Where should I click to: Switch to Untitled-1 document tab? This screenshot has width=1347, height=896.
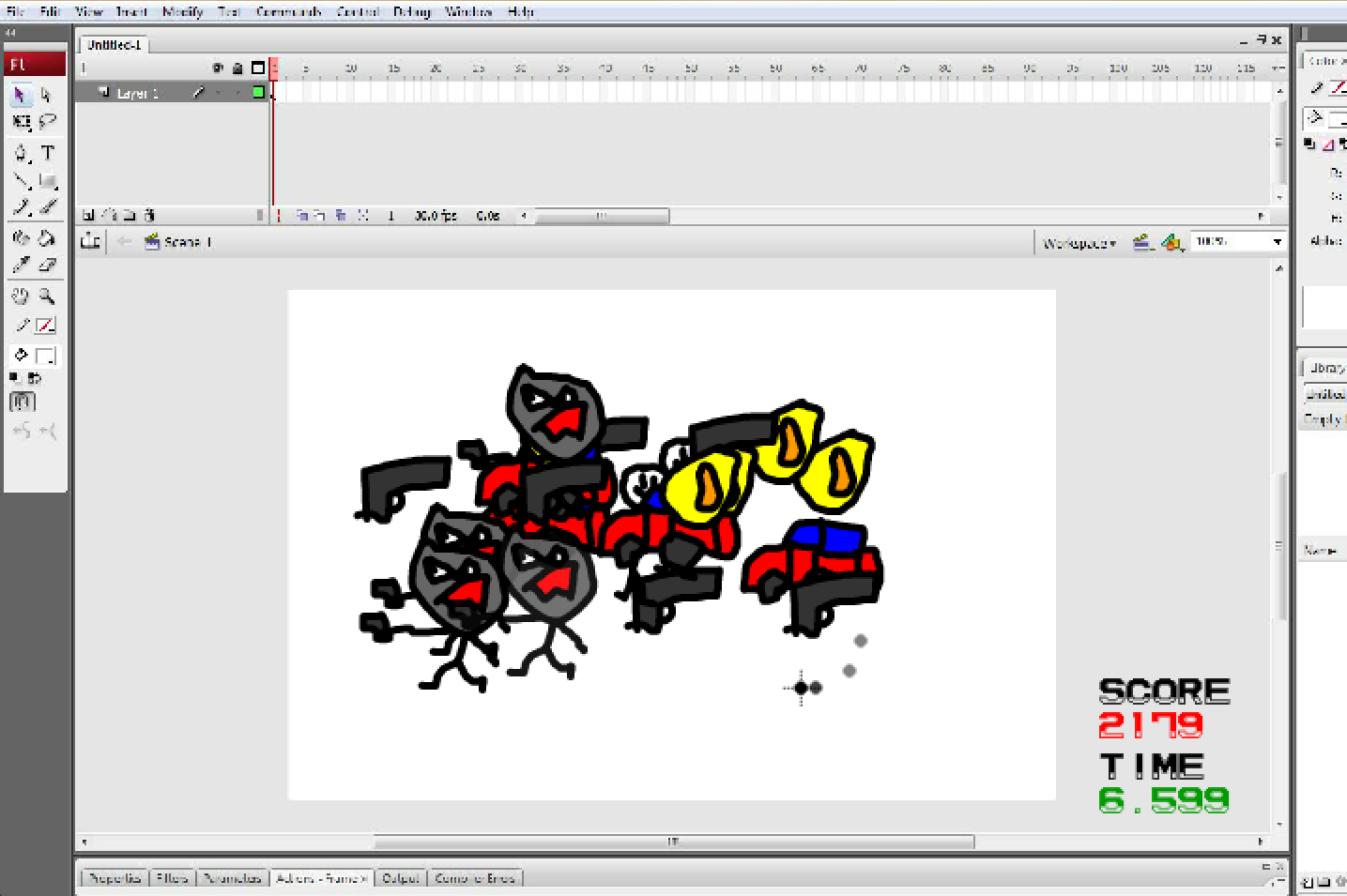click(114, 44)
